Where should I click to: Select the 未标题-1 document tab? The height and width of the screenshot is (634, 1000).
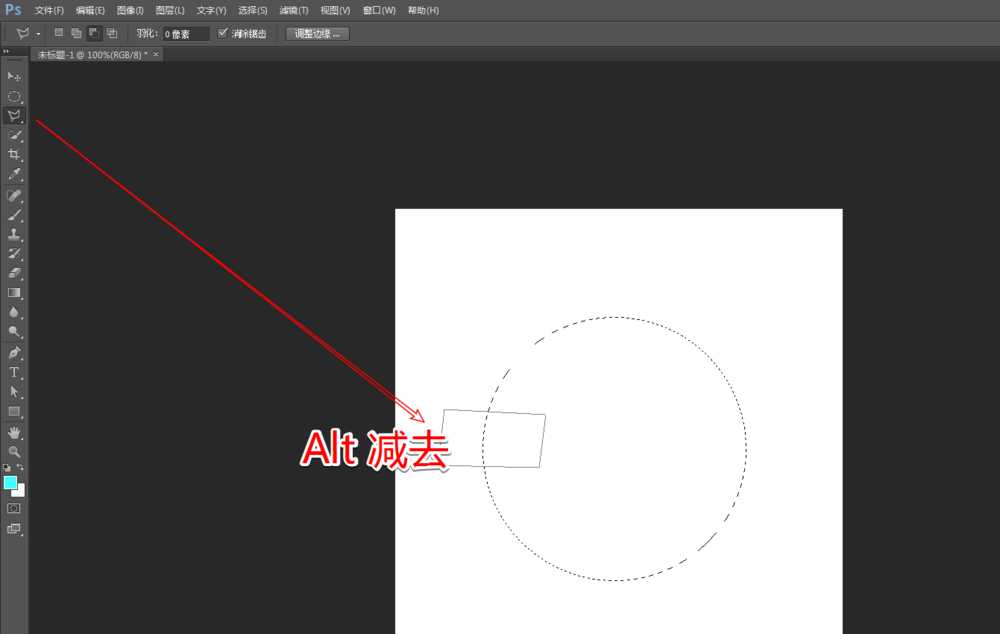pyautogui.click(x=90, y=54)
